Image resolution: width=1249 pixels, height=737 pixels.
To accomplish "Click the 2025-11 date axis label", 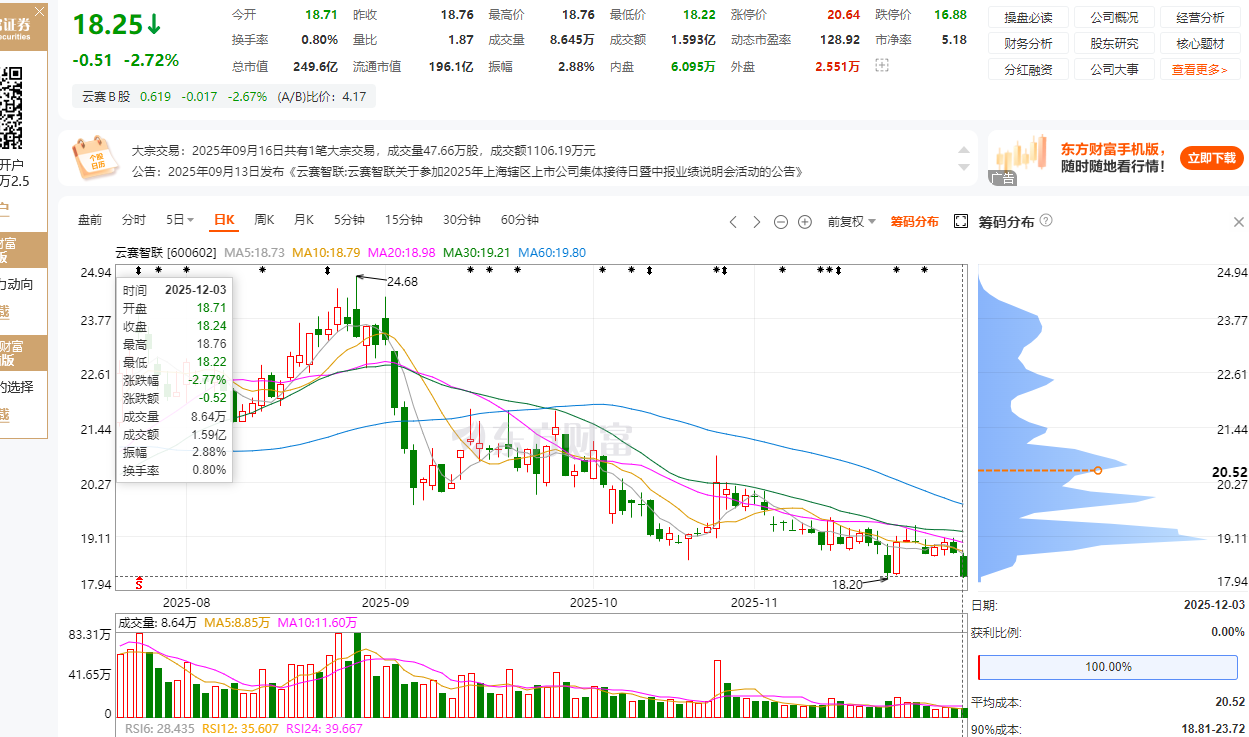I will 755,603.
